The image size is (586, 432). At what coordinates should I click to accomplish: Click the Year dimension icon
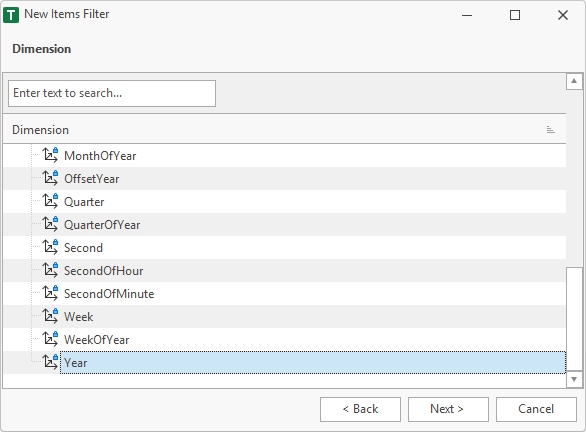click(50, 362)
